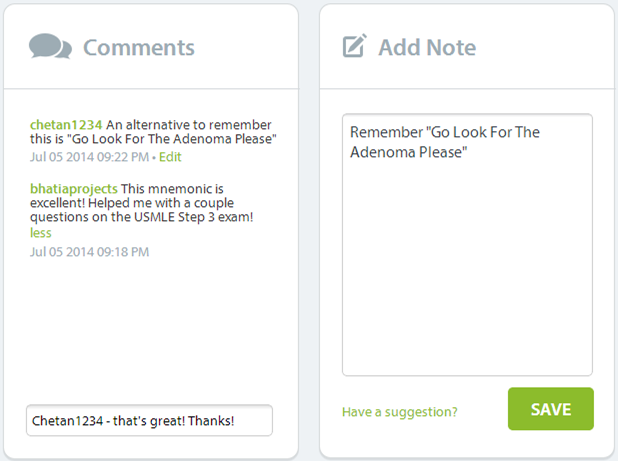Open bhatiaprojects' user profile link
This screenshot has height=461, width=618.
[x=74, y=189]
